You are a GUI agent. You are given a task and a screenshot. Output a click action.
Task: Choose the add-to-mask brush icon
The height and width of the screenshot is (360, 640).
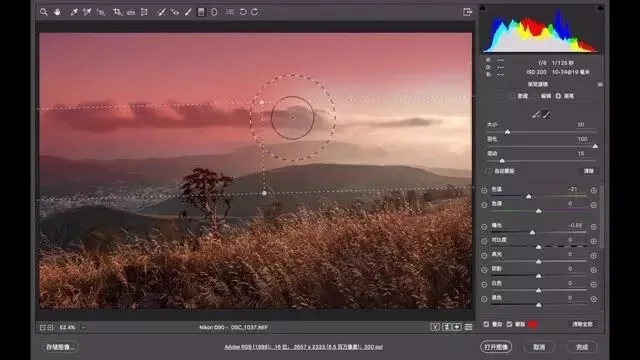(536, 115)
